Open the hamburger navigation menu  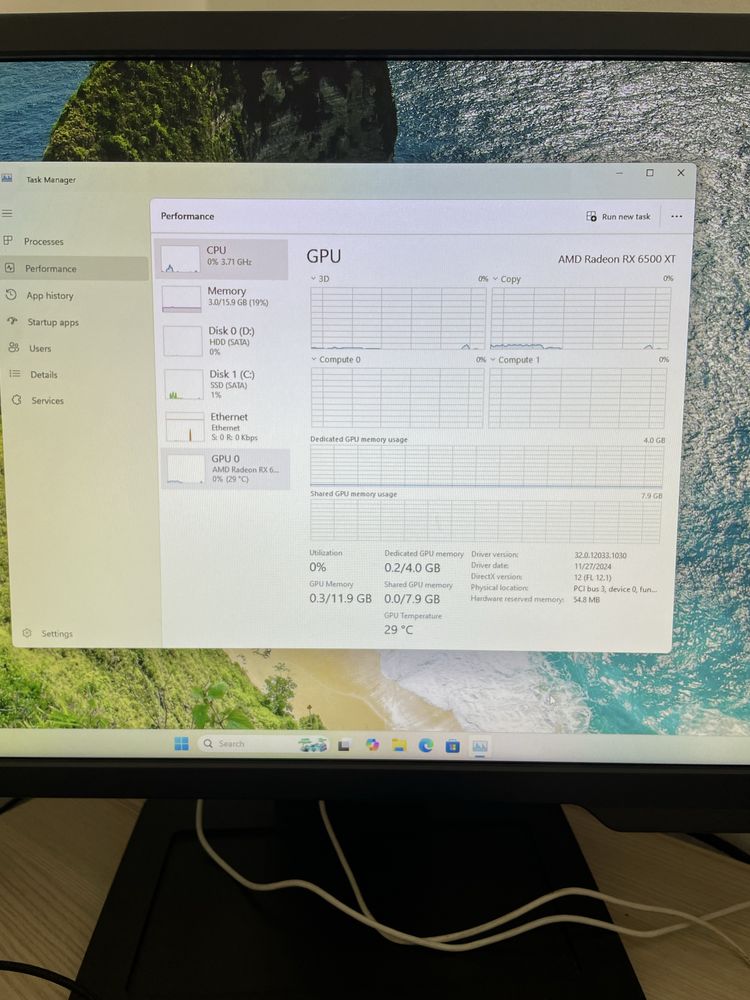pyautogui.click(x=7, y=213)
